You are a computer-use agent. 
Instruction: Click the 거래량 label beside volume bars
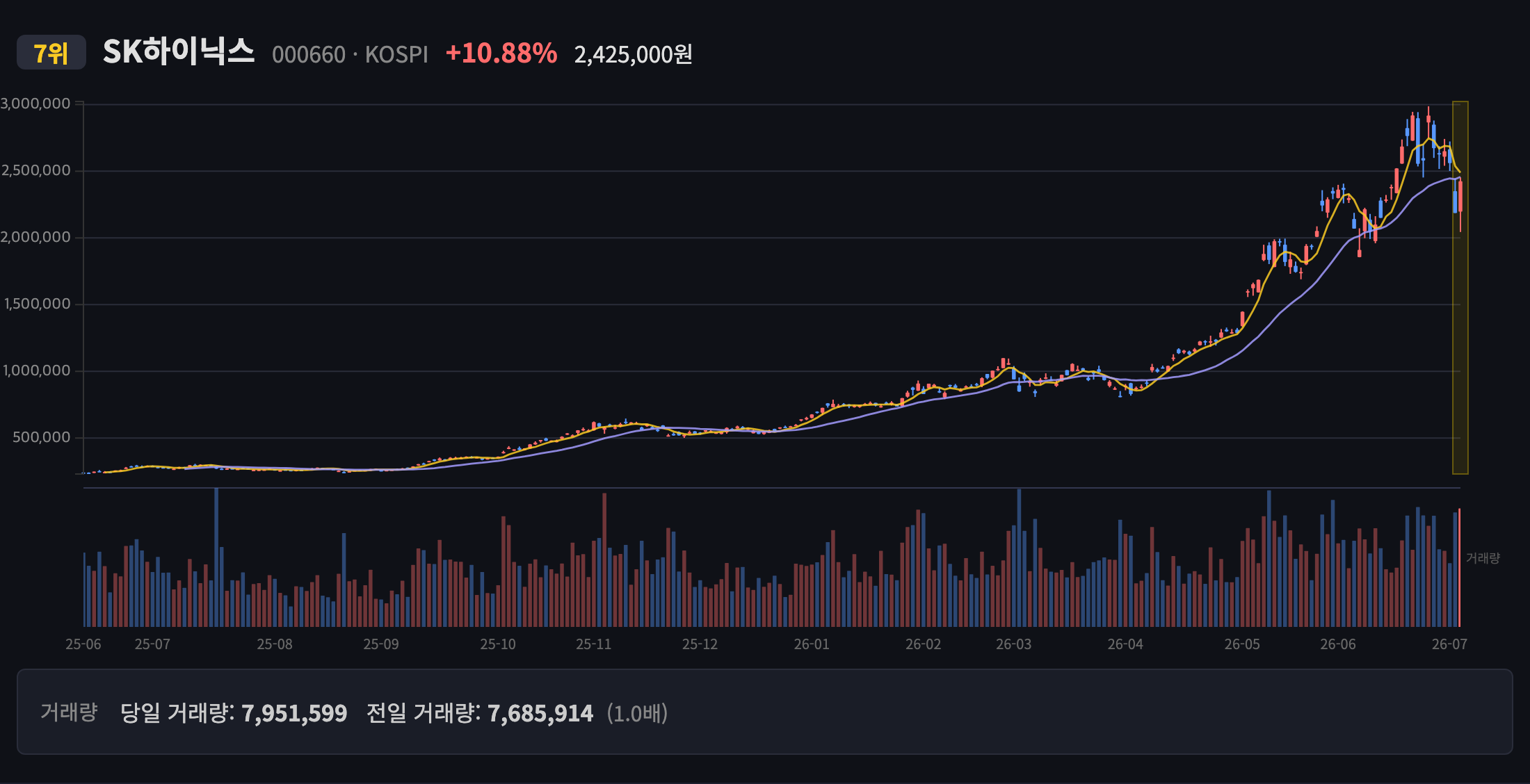click(1483, 558)
